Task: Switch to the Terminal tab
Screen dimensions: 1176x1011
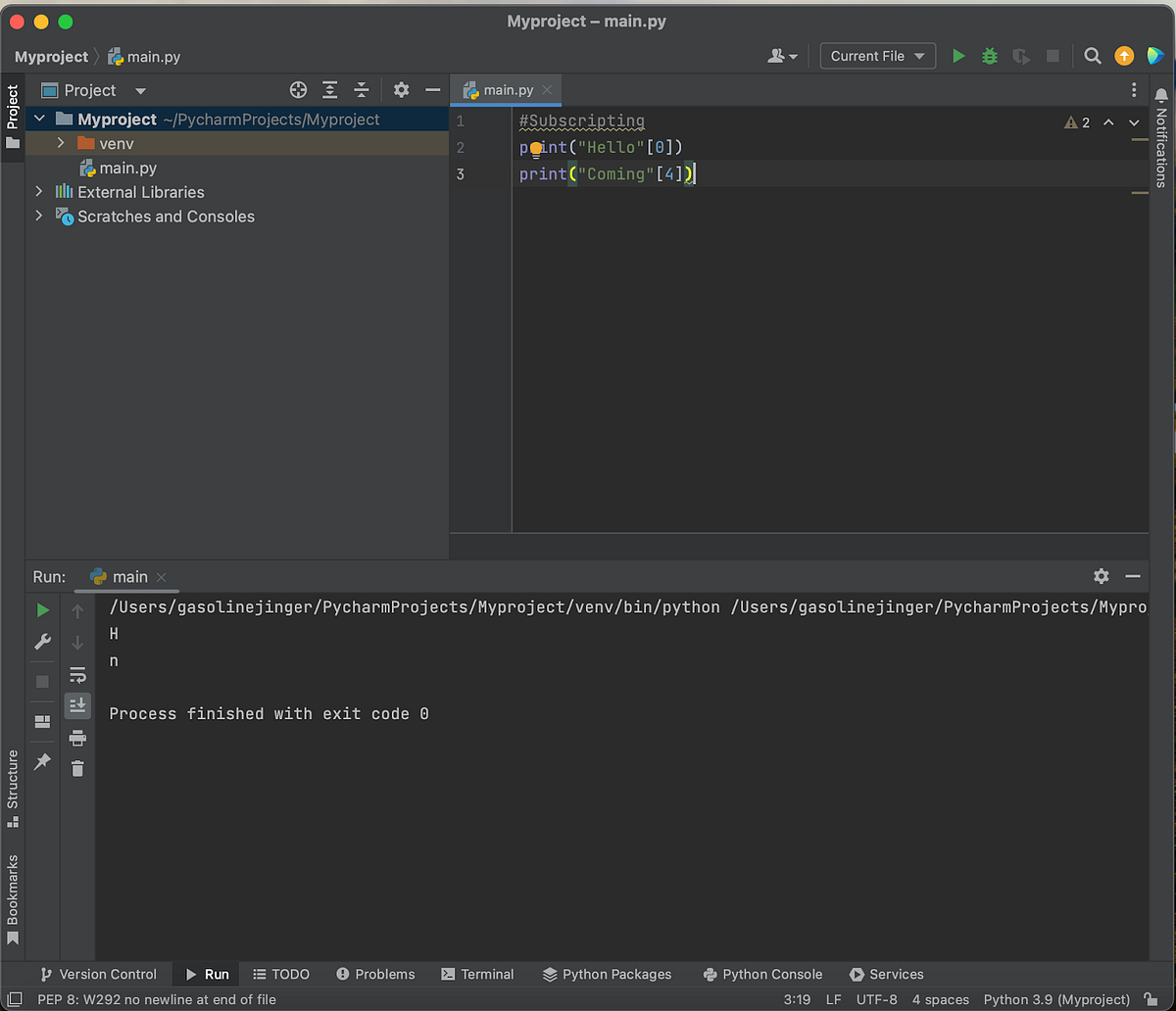Action: tap(477, 974)
